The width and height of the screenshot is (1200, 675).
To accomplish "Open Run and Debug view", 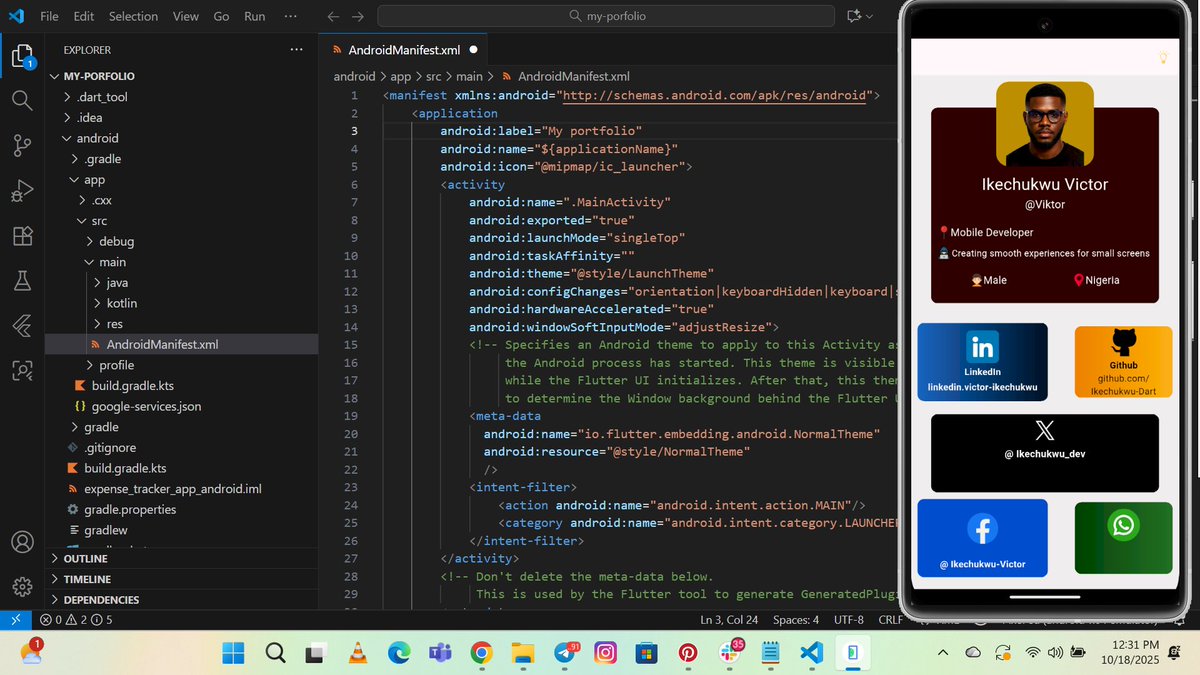I will 22,191.
